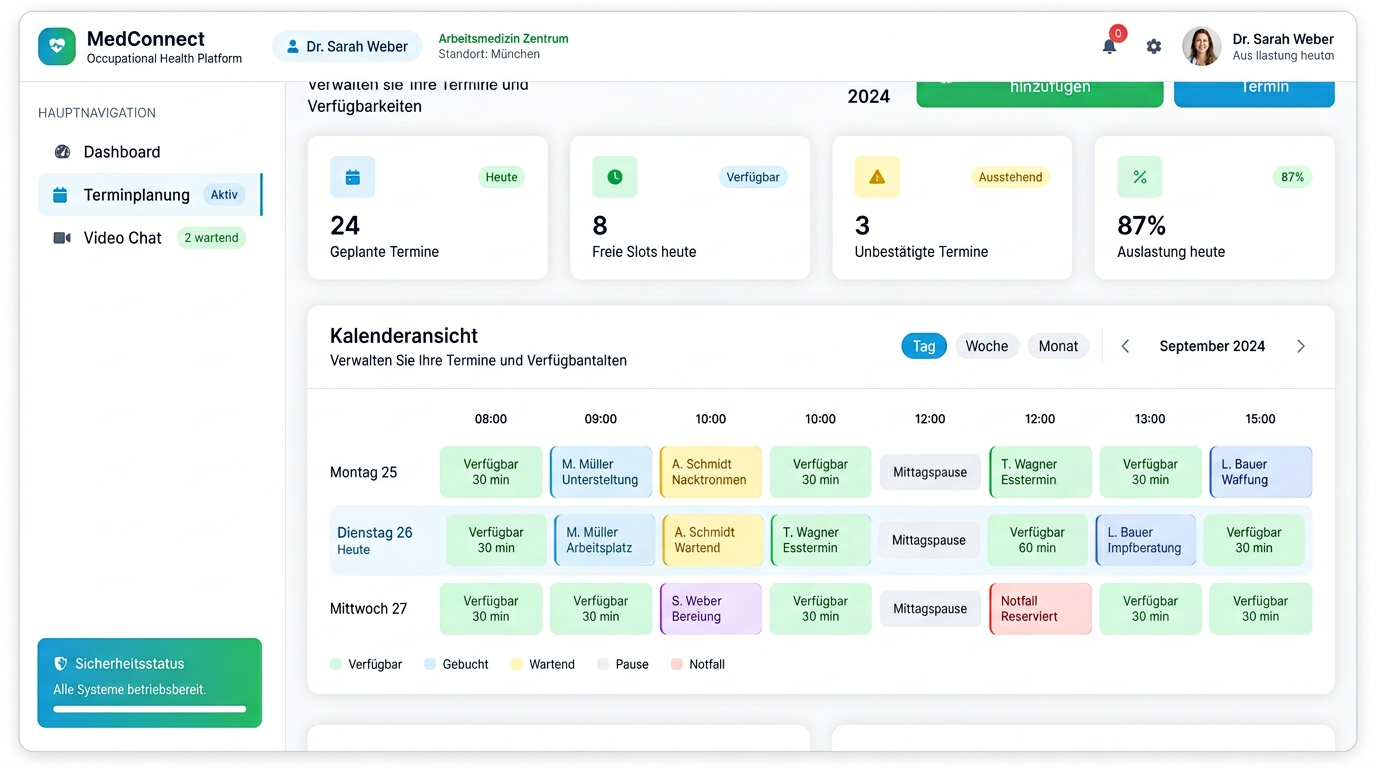
Task: Click the warning triangle icon on Unbestätigte Termine
Action: [877, 177]
